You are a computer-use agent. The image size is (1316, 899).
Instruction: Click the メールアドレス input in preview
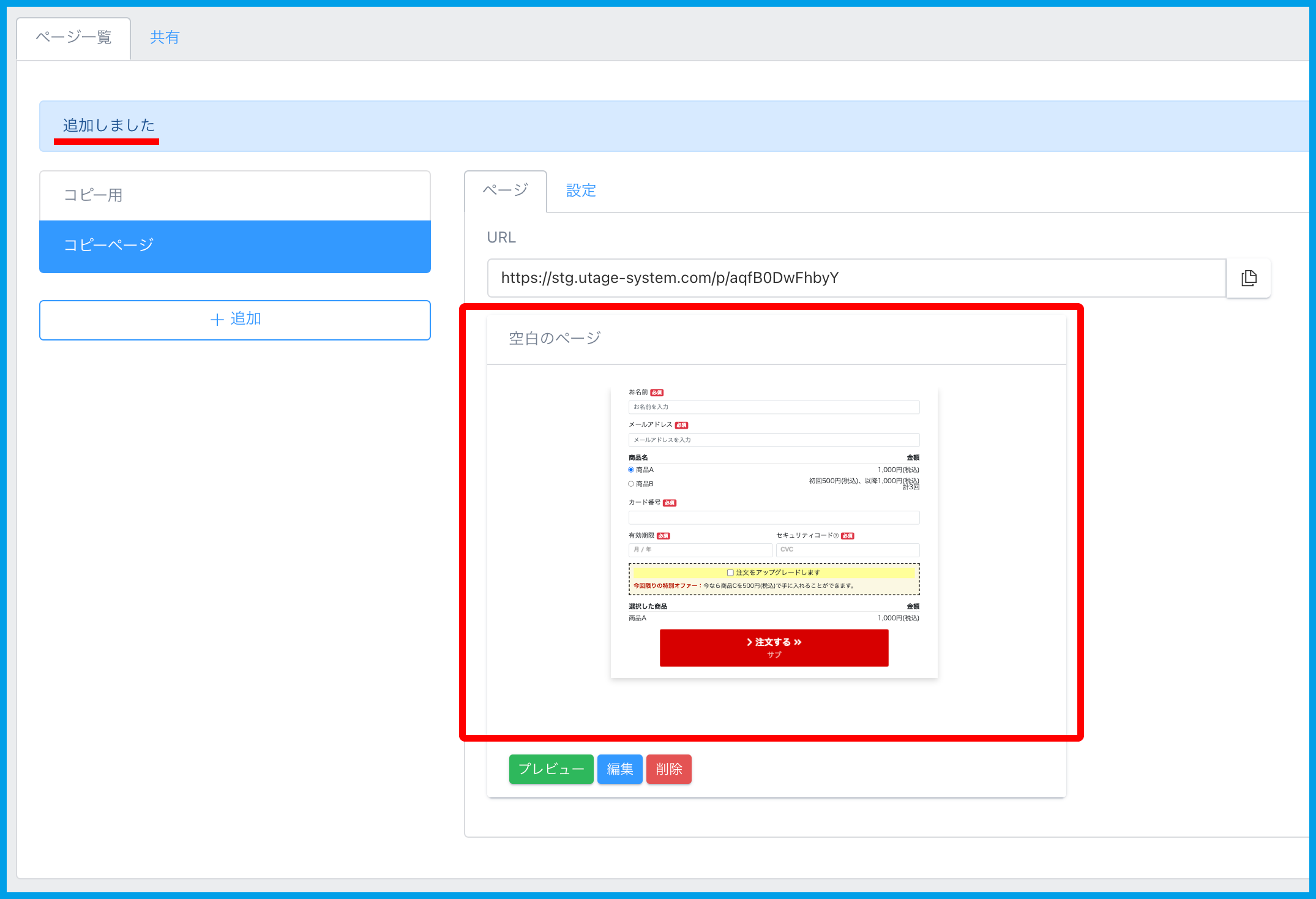[774, 440]
